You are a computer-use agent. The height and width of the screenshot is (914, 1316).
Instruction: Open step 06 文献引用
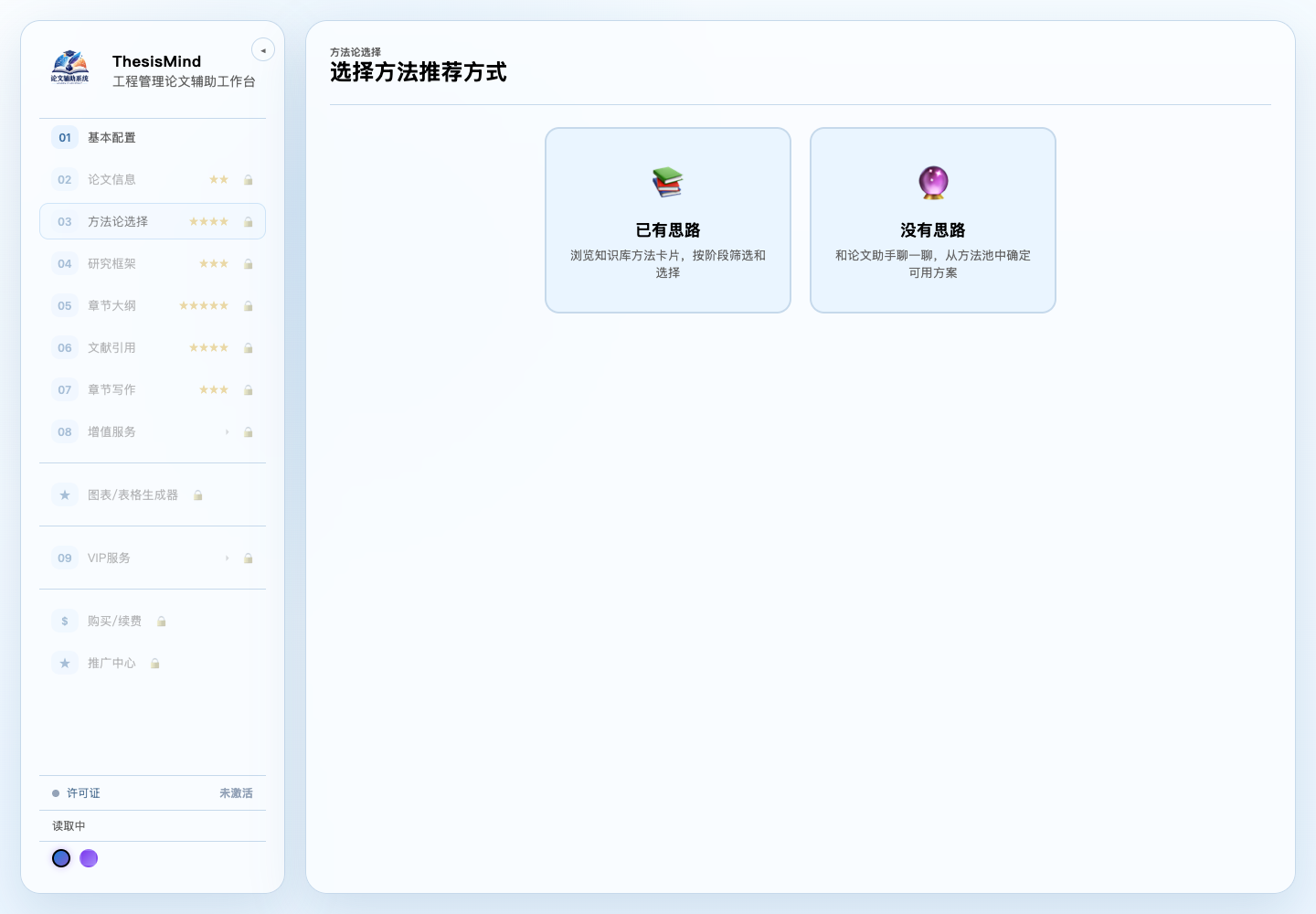pos(153,347)
